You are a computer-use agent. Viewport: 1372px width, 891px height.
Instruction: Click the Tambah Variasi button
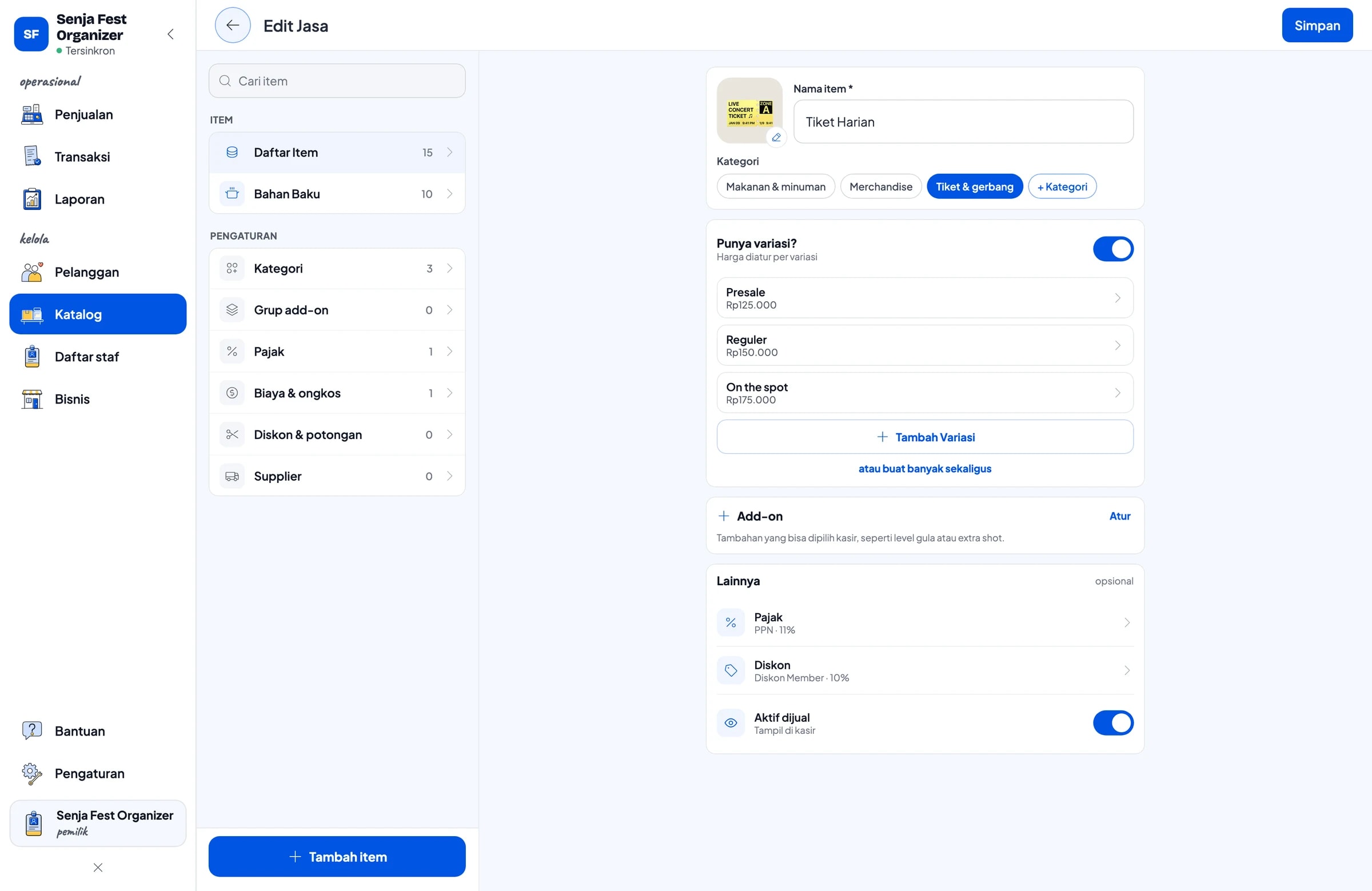[924, 437]
